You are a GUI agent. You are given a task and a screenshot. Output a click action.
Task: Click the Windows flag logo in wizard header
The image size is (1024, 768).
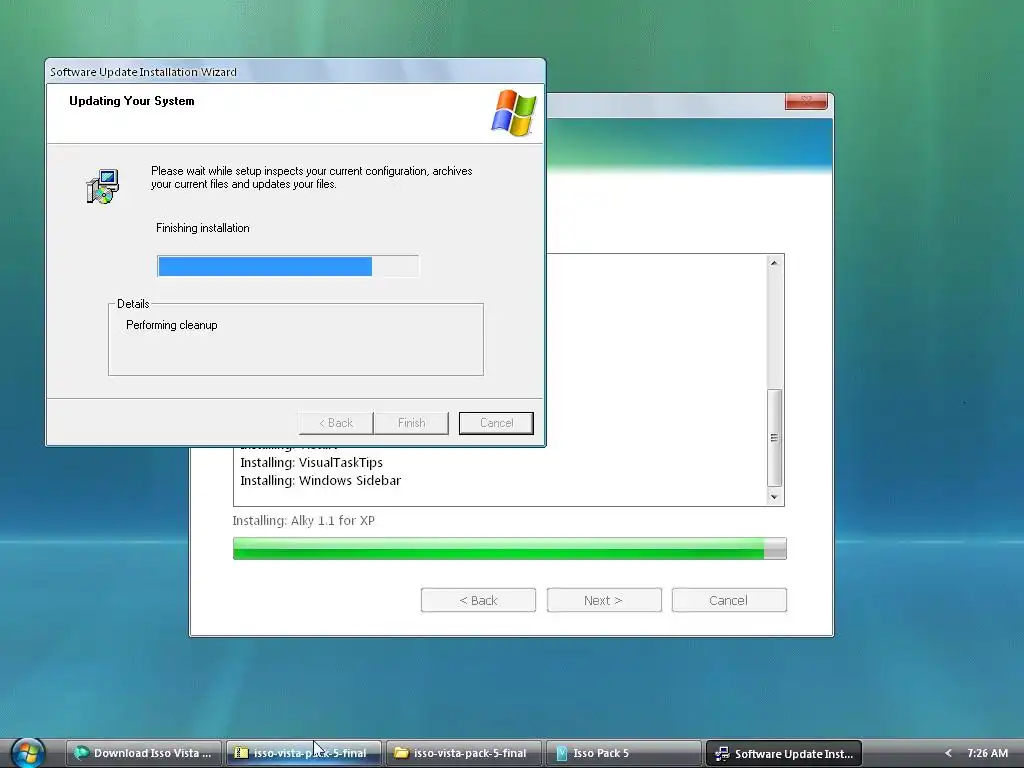point(513,113)
